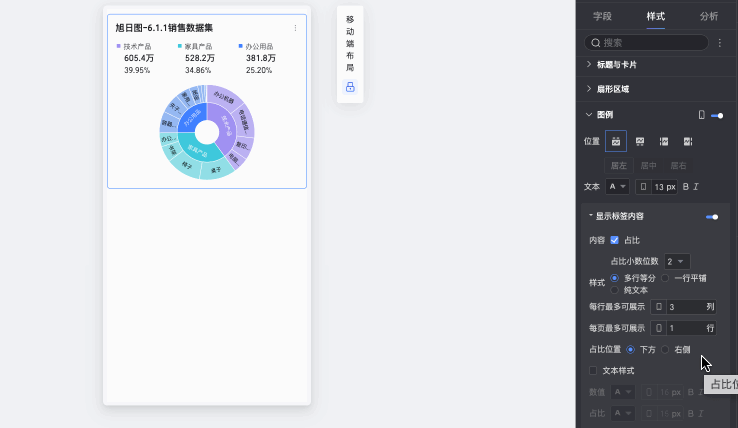Switch to the 分析 tab

[708, 16]
